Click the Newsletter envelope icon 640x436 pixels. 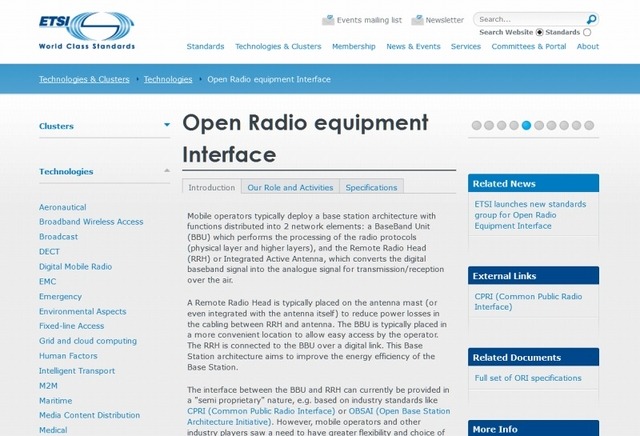pos(417,20)
